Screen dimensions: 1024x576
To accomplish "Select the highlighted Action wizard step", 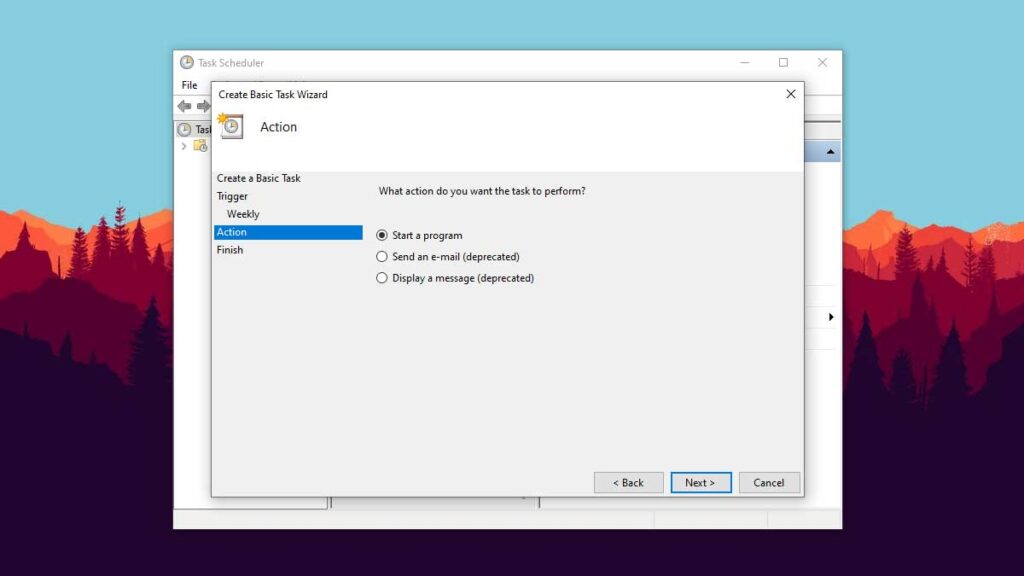I will (288, 232).
